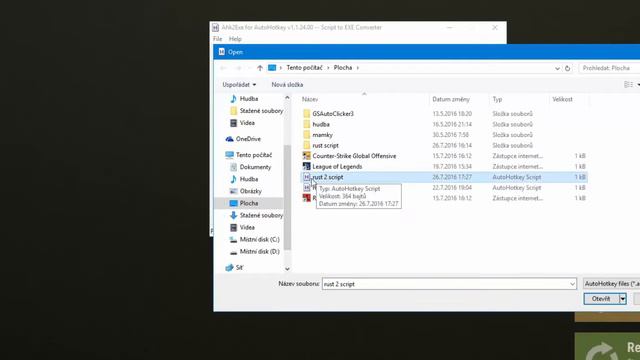The width and height of the screenshot is (640, 360).
Task: Open the 'AutoHotkey files' file type filter
Action: 611,284
